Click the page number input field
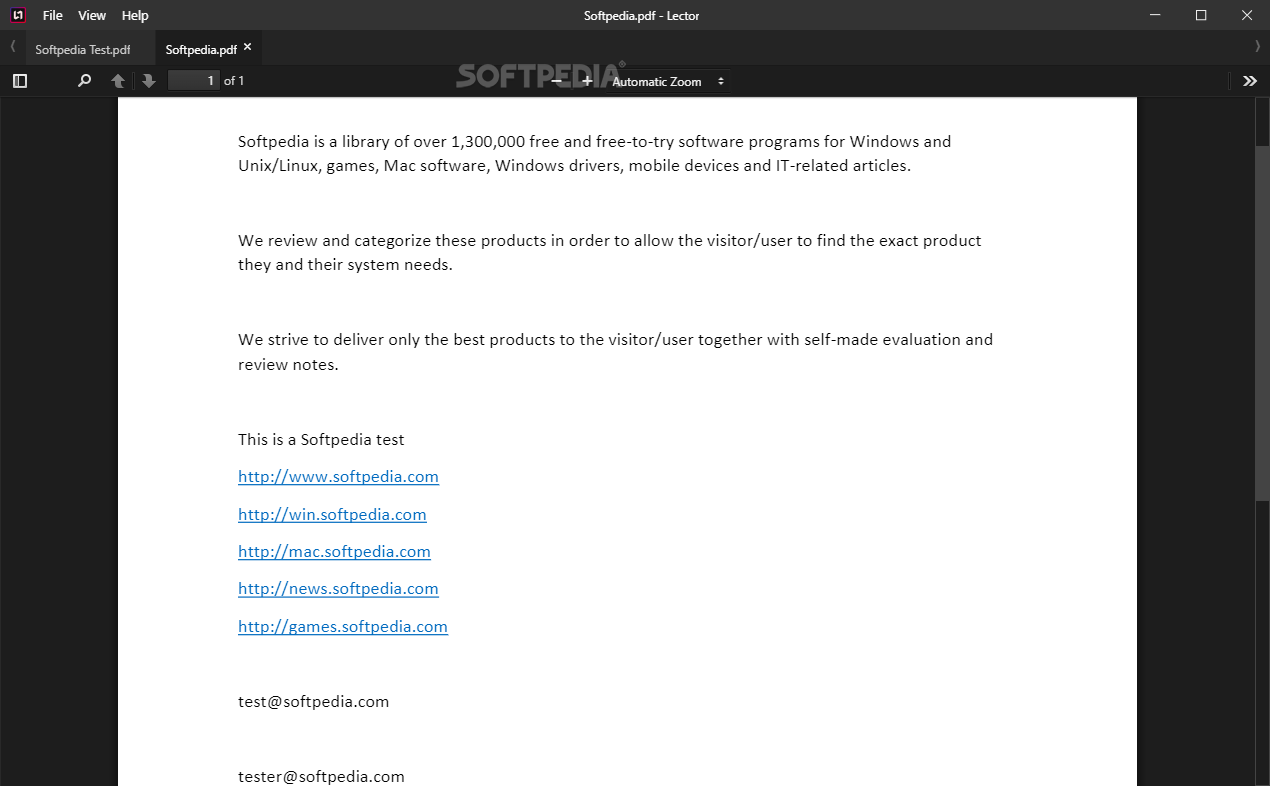 click(193, 81)
